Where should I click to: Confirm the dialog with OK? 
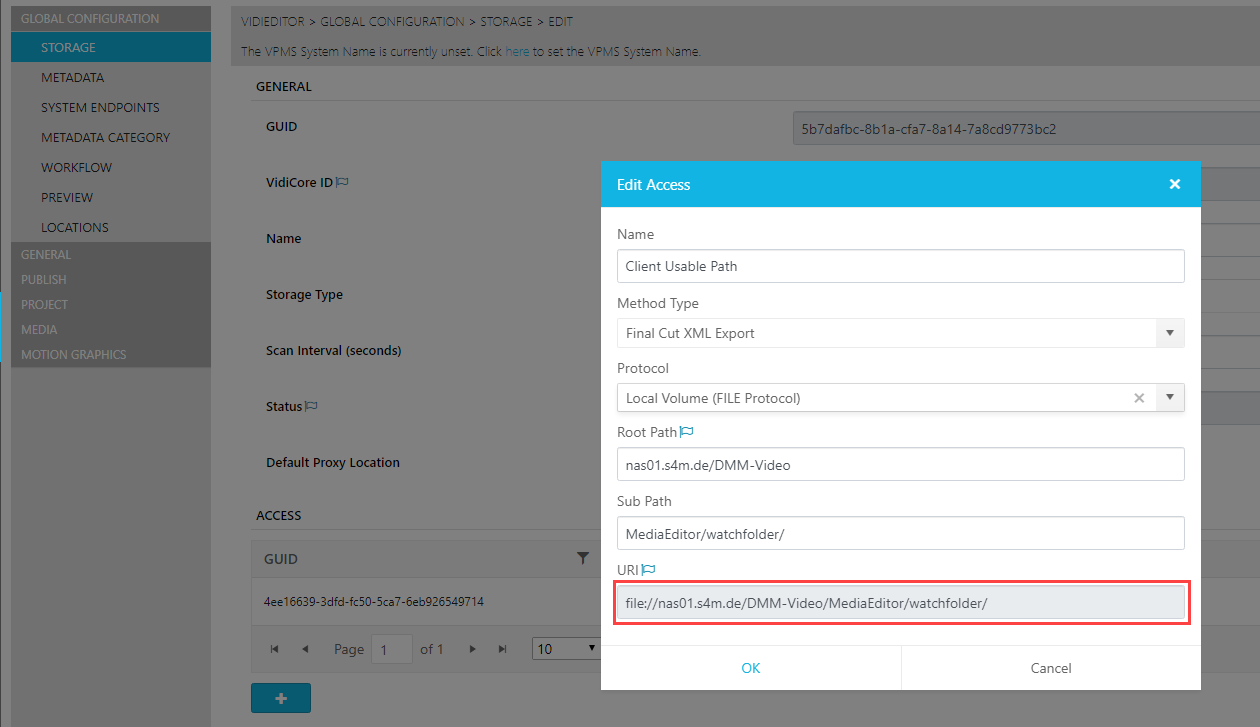tap(750, 668)
